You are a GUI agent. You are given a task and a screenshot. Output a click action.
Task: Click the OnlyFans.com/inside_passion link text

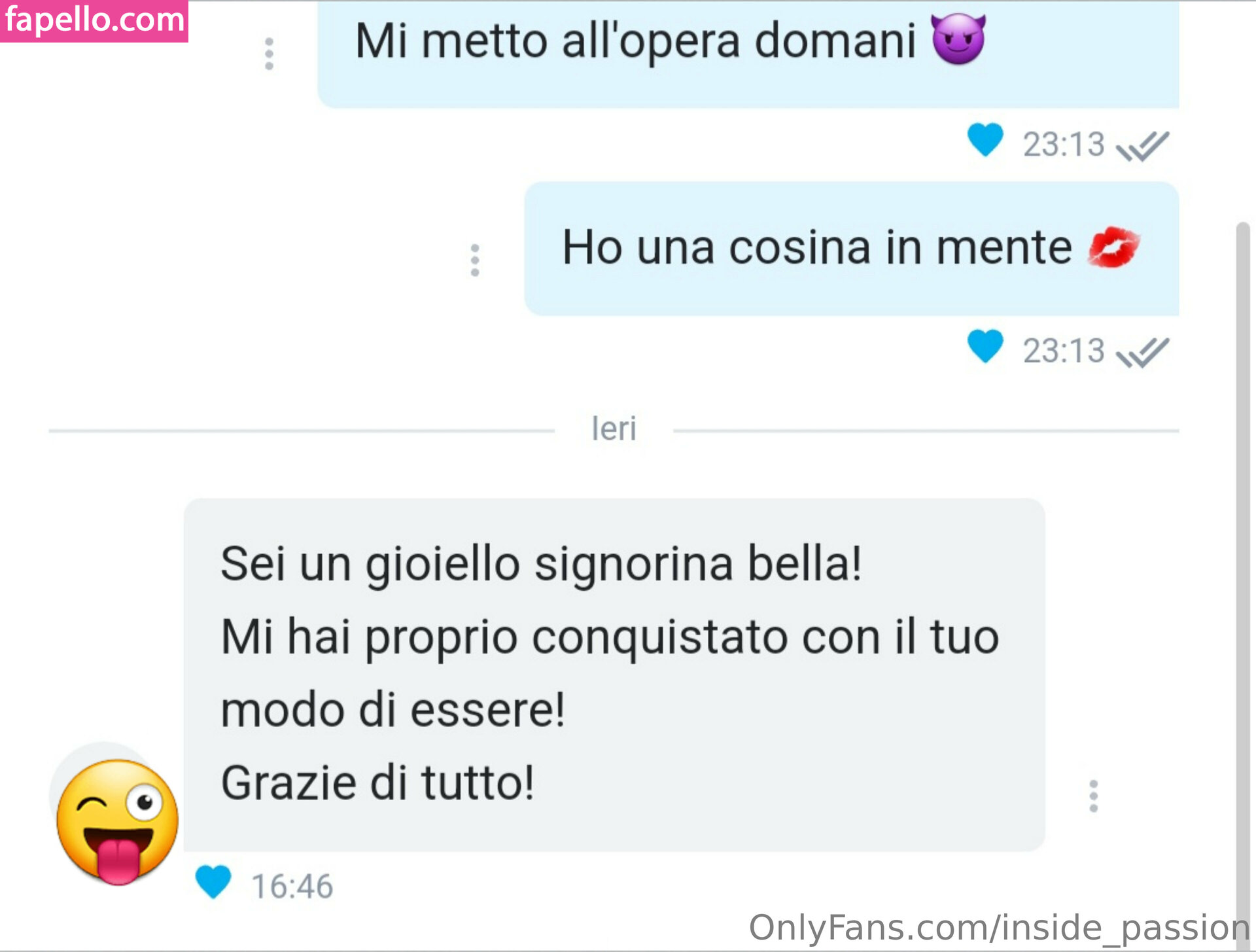click(x=1000, y=928)
